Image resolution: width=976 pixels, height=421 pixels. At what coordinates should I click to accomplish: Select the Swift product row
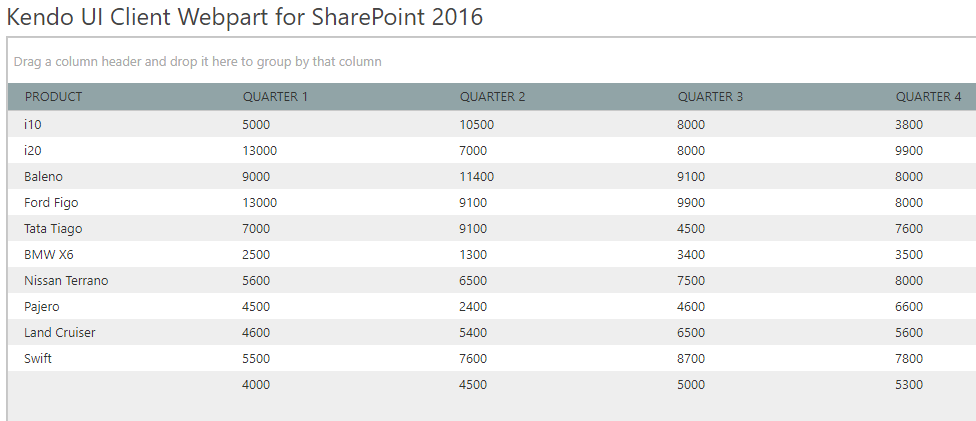[x=38, y=359]
